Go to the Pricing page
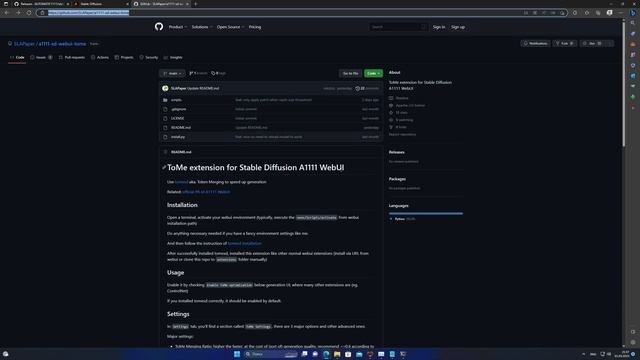This screenshot has width=640, height=360. (x=255, y=27)
